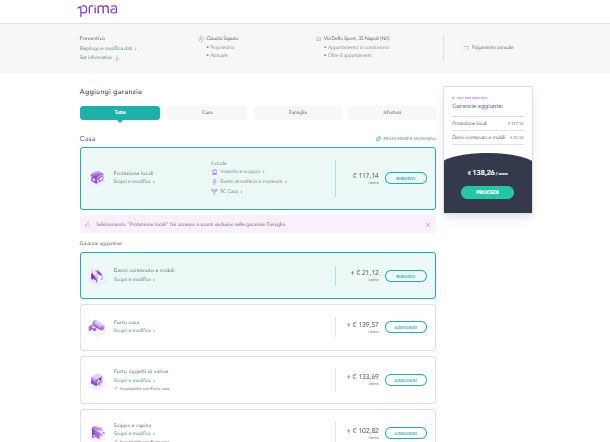The width and height of the screenshot is (610, 442).
Task: Add the Furto casa guarantee
Action: point(406,327)
